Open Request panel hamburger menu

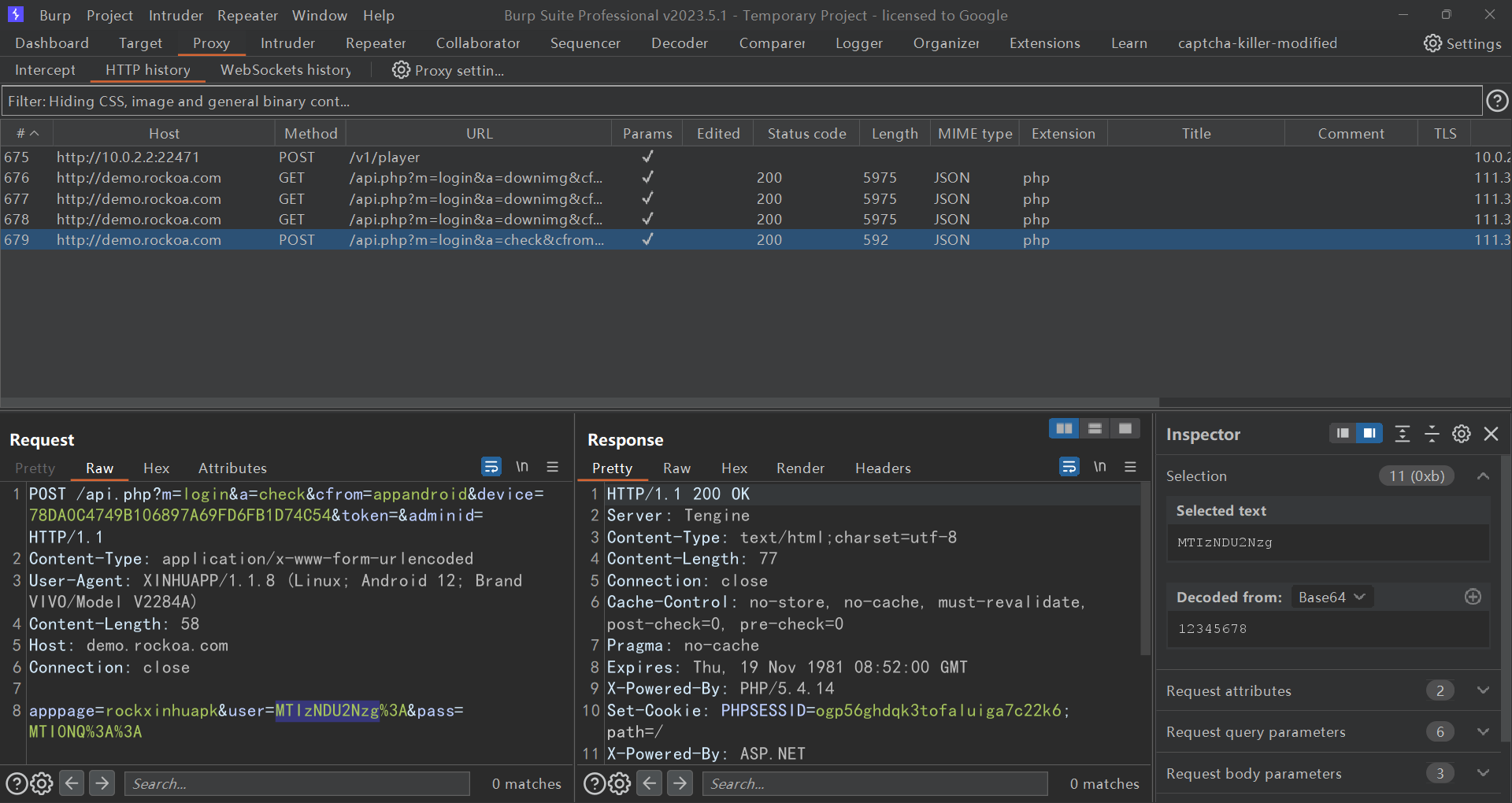click(x=553, y=467)
